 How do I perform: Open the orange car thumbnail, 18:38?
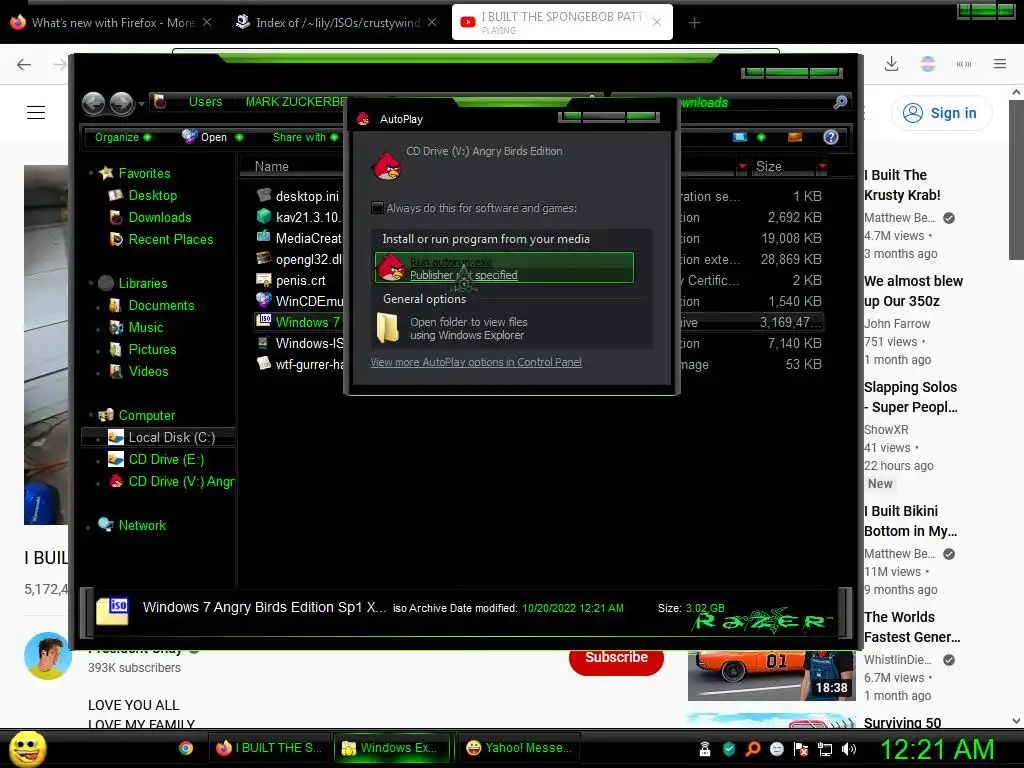(771, 675)
